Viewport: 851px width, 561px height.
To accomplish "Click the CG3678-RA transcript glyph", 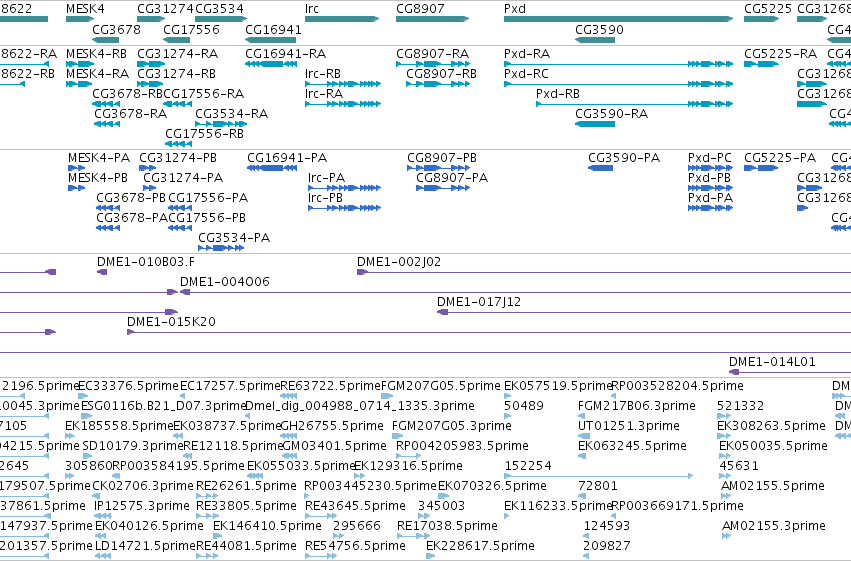I will (x=107, y=124).
